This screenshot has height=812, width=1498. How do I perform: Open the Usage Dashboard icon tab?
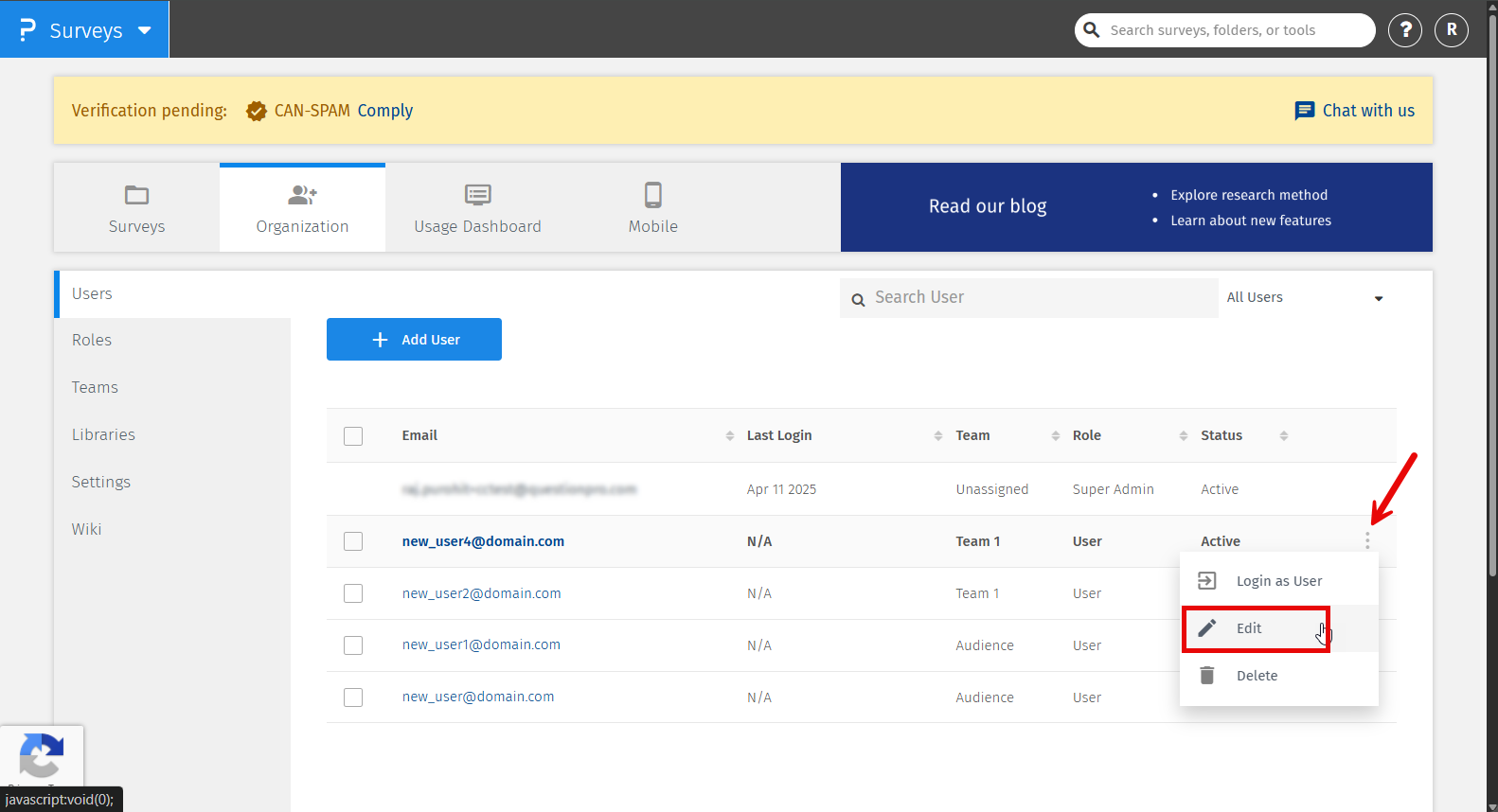pos(477,196)
